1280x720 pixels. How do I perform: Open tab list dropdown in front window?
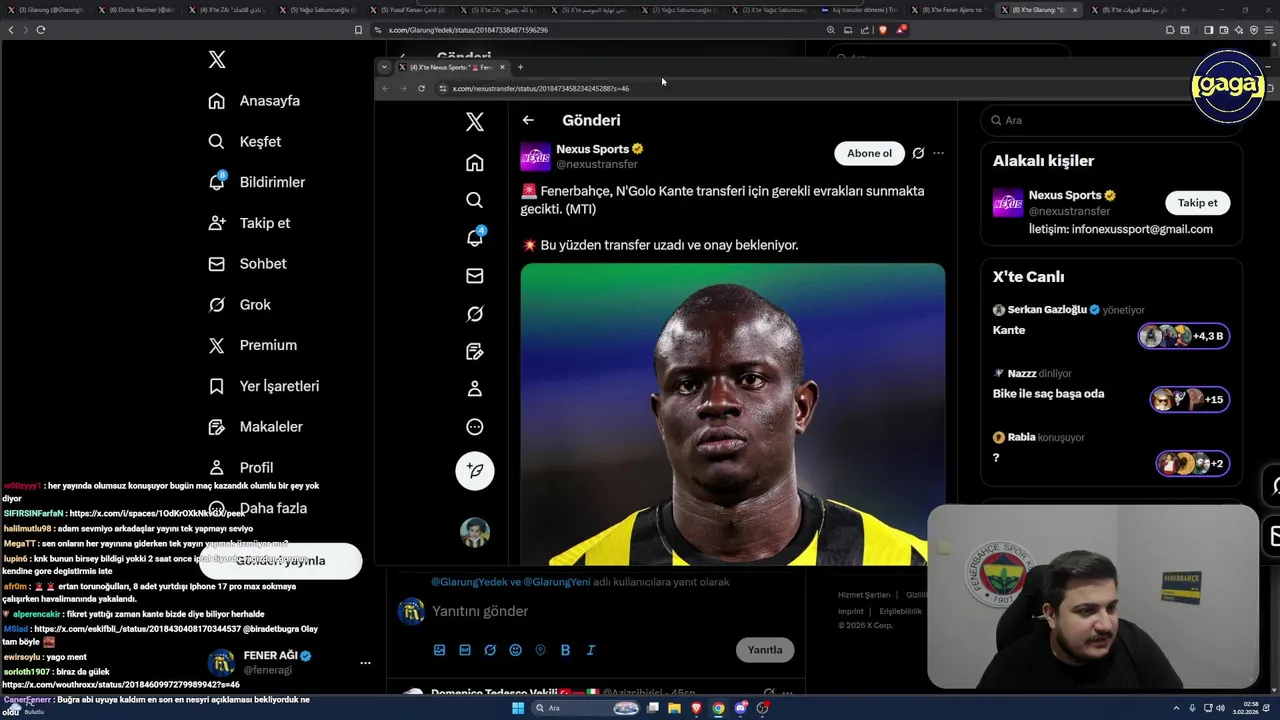pos(384,67)
